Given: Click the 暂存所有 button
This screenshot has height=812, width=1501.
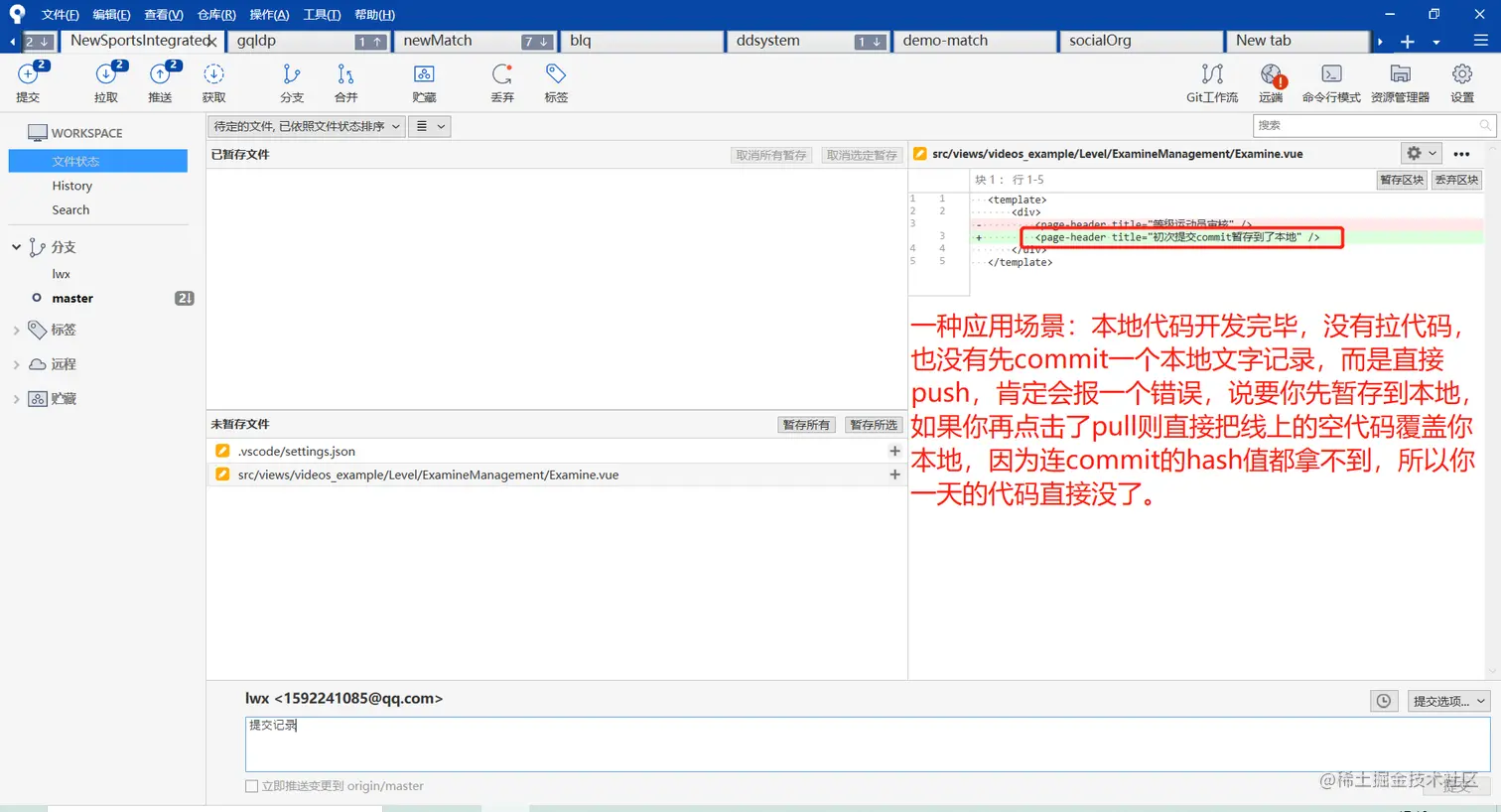Looking at the screenshot, I should coord(806,424).
